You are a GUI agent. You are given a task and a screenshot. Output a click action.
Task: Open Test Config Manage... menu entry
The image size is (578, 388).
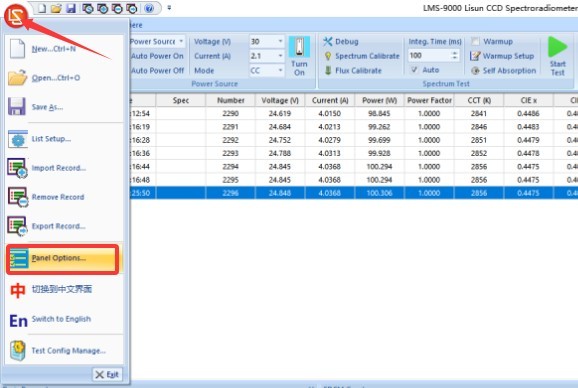[65, 350]
